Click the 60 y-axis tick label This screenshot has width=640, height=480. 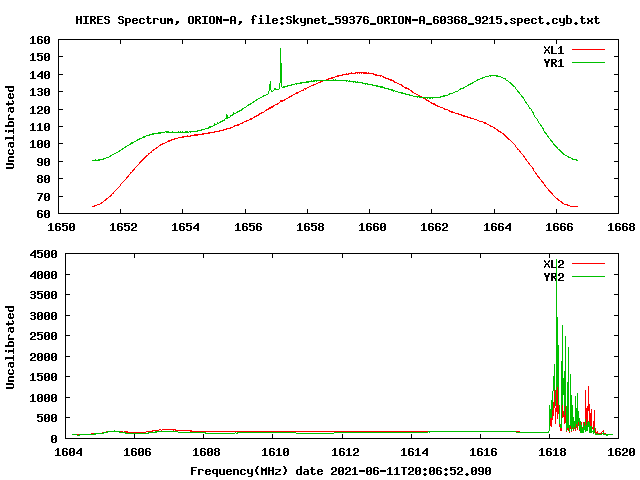[x=43, y=214]
